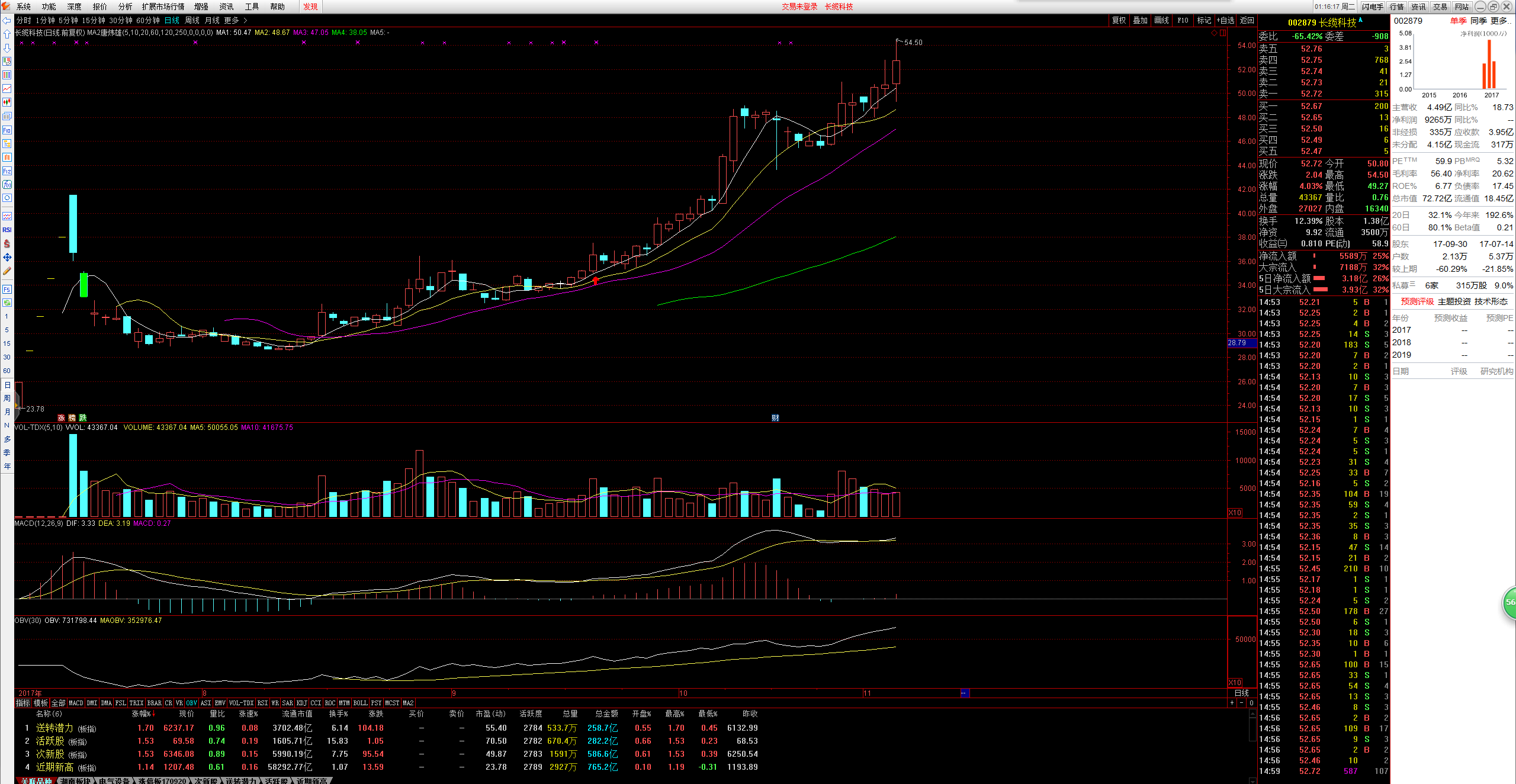Open the 电气设备 bottom tab
1516x784 pixels.
(114, 780)
